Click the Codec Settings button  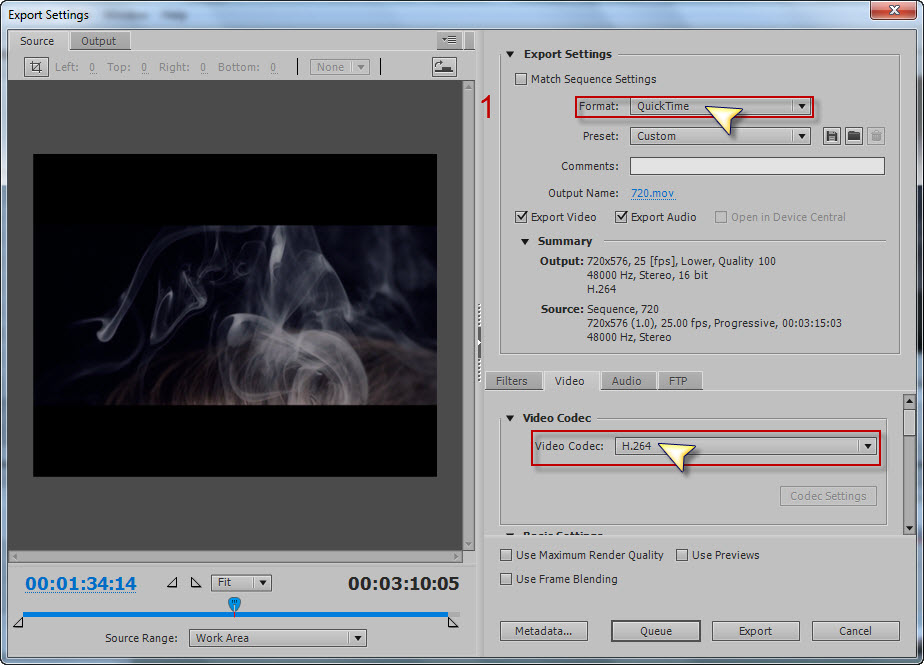829,496
